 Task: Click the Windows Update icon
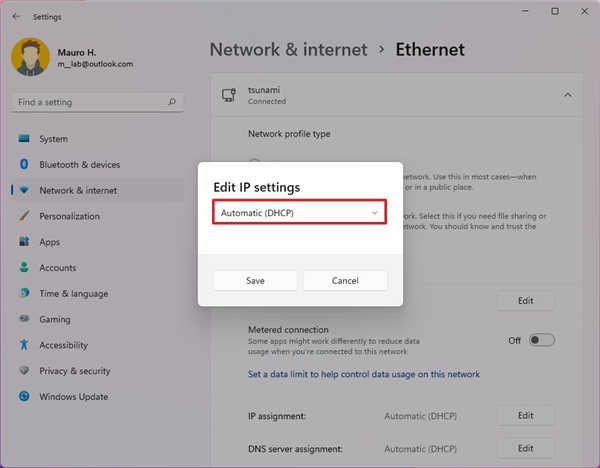point(23,397)
